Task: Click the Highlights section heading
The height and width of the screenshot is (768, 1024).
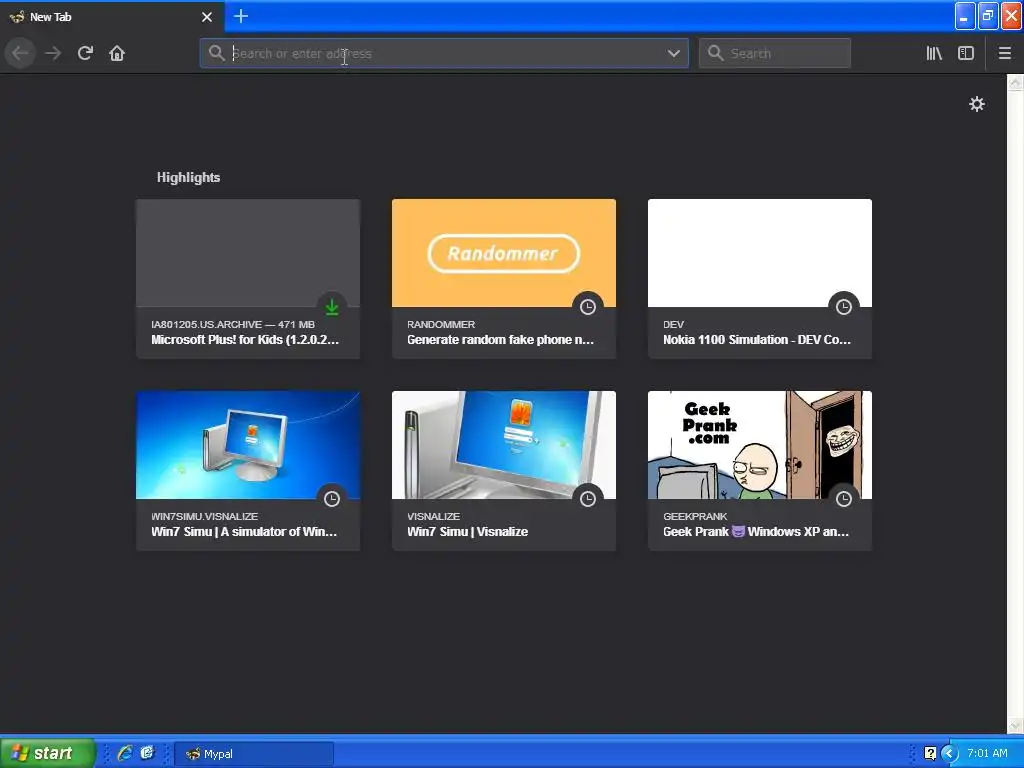Action: pyautogui.click(x=188, y=177)
